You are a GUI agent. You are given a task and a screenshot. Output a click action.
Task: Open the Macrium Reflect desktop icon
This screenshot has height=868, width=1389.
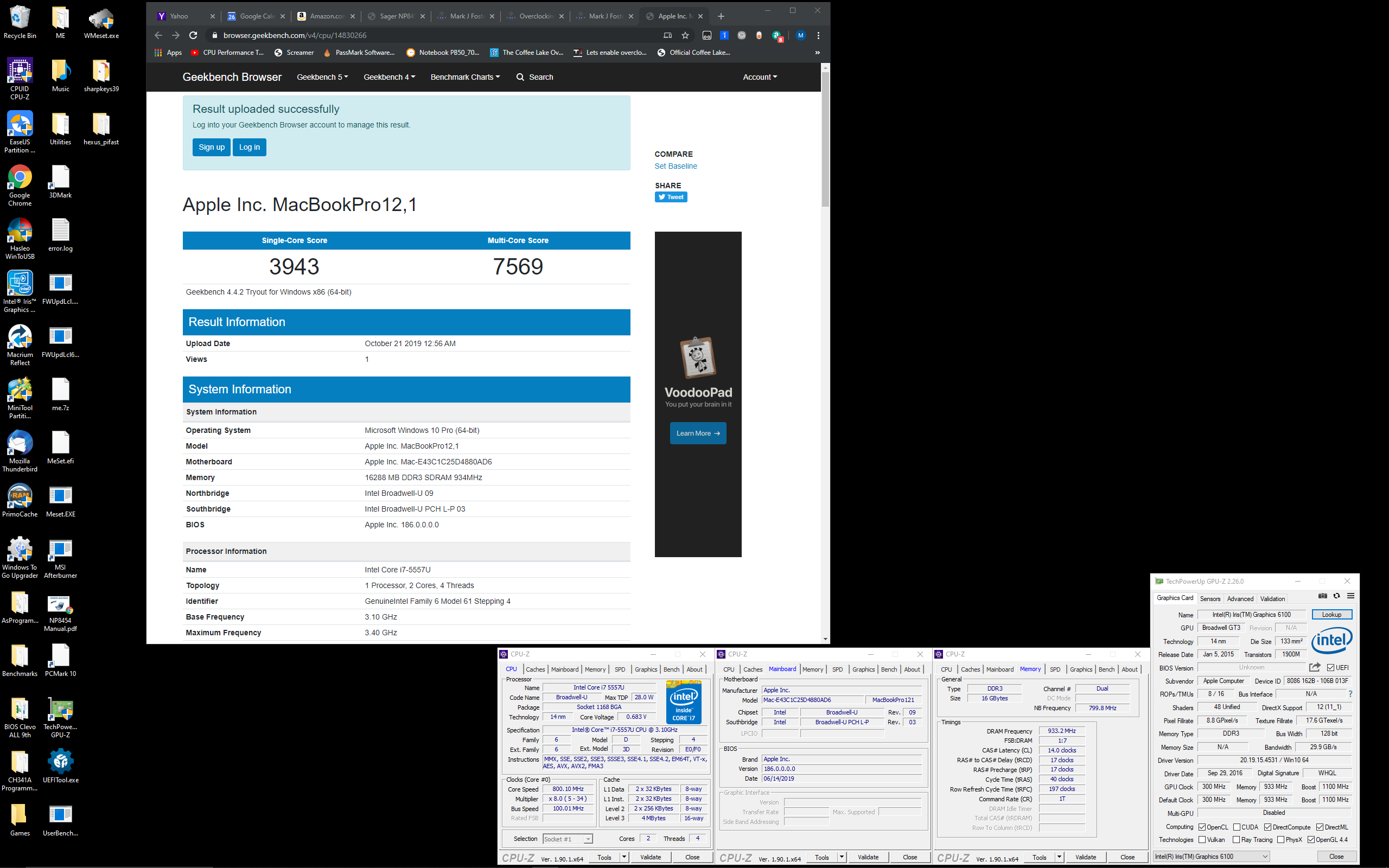(x=20, y=345)
